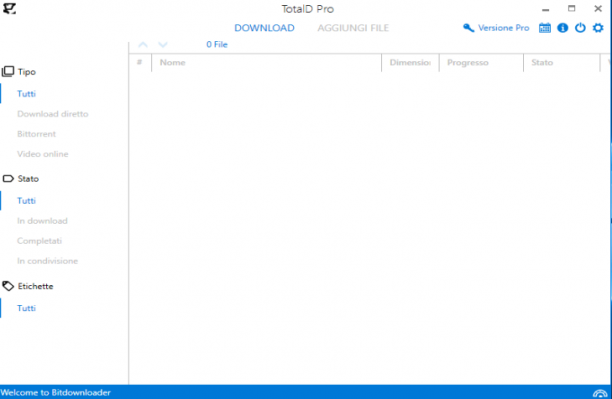Click the blue info icon
Viewport: 612px width, 399px height.
(x=562, y=28)
